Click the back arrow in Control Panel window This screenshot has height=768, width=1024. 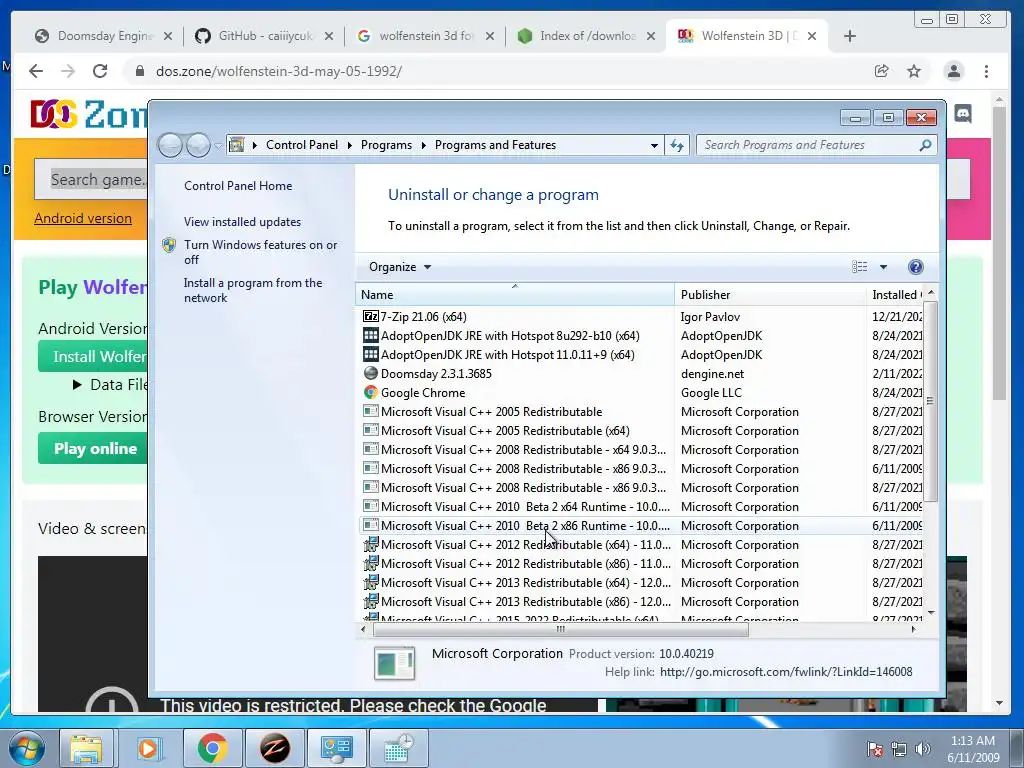coord(170,145)
